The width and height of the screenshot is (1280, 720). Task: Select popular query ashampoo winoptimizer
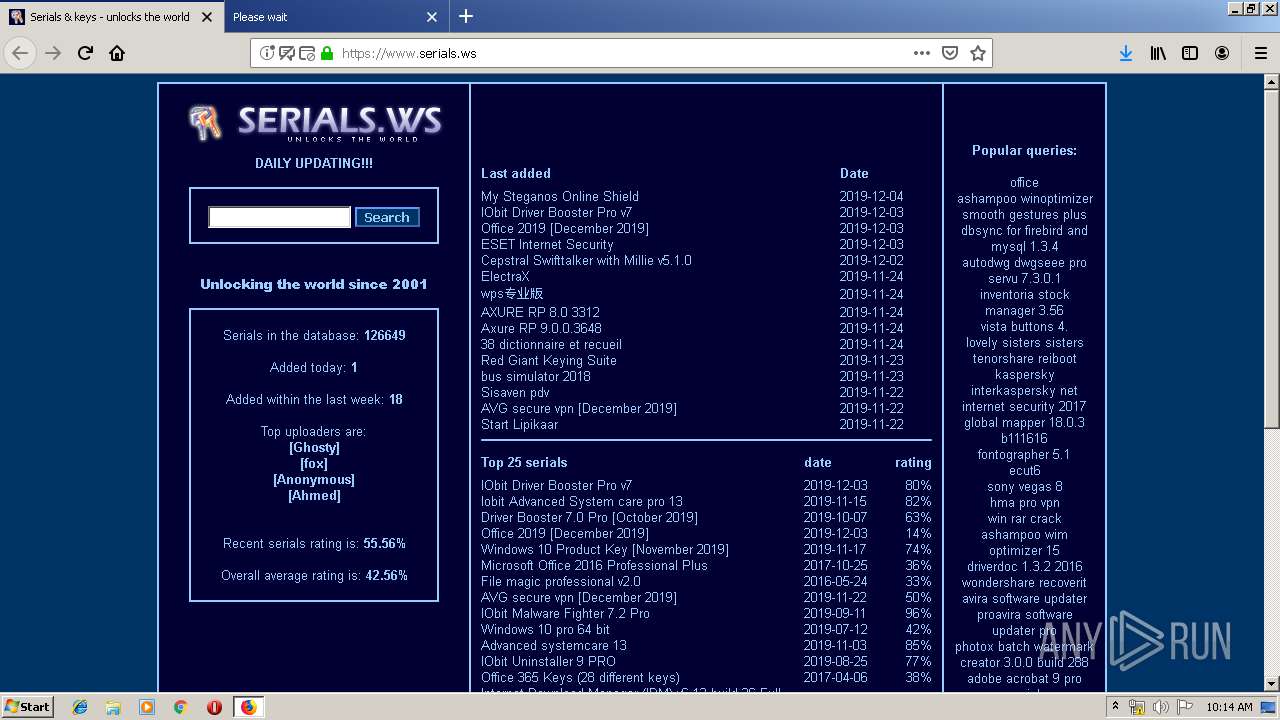[x=1025, y=198]
